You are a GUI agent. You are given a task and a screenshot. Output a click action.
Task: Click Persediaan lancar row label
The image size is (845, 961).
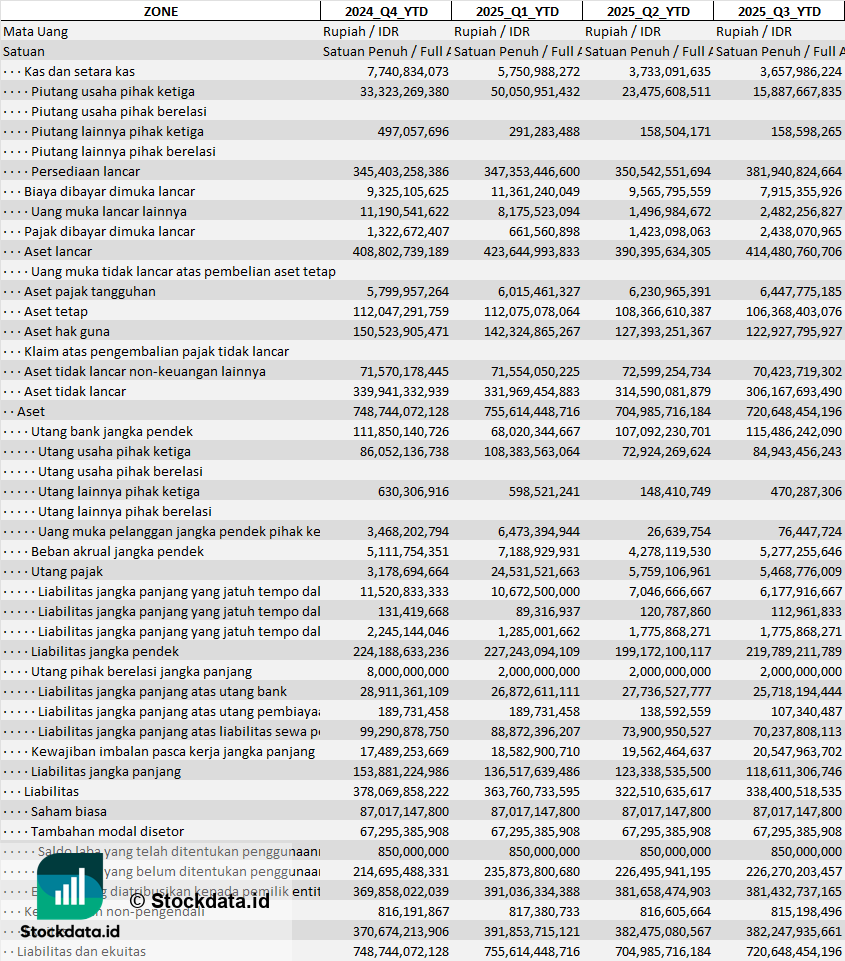[85, 172]
